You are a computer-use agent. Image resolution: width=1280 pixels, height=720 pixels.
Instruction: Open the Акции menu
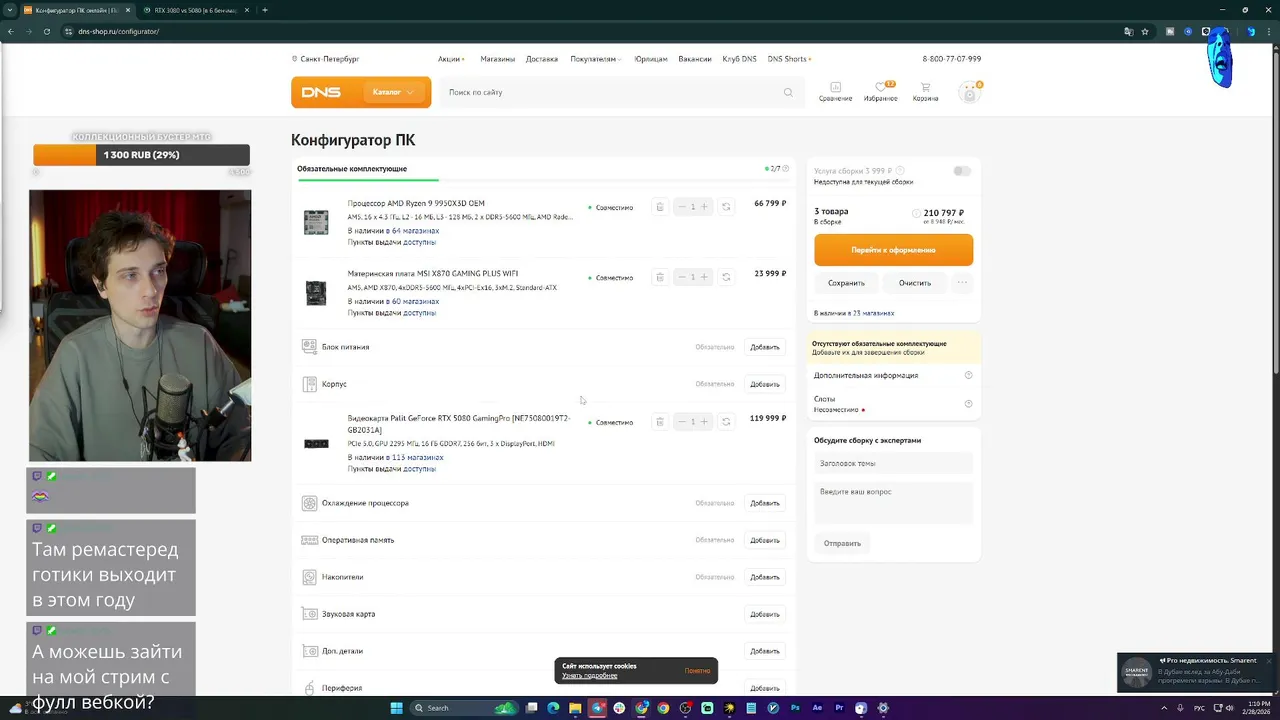(x=450, y=59)
